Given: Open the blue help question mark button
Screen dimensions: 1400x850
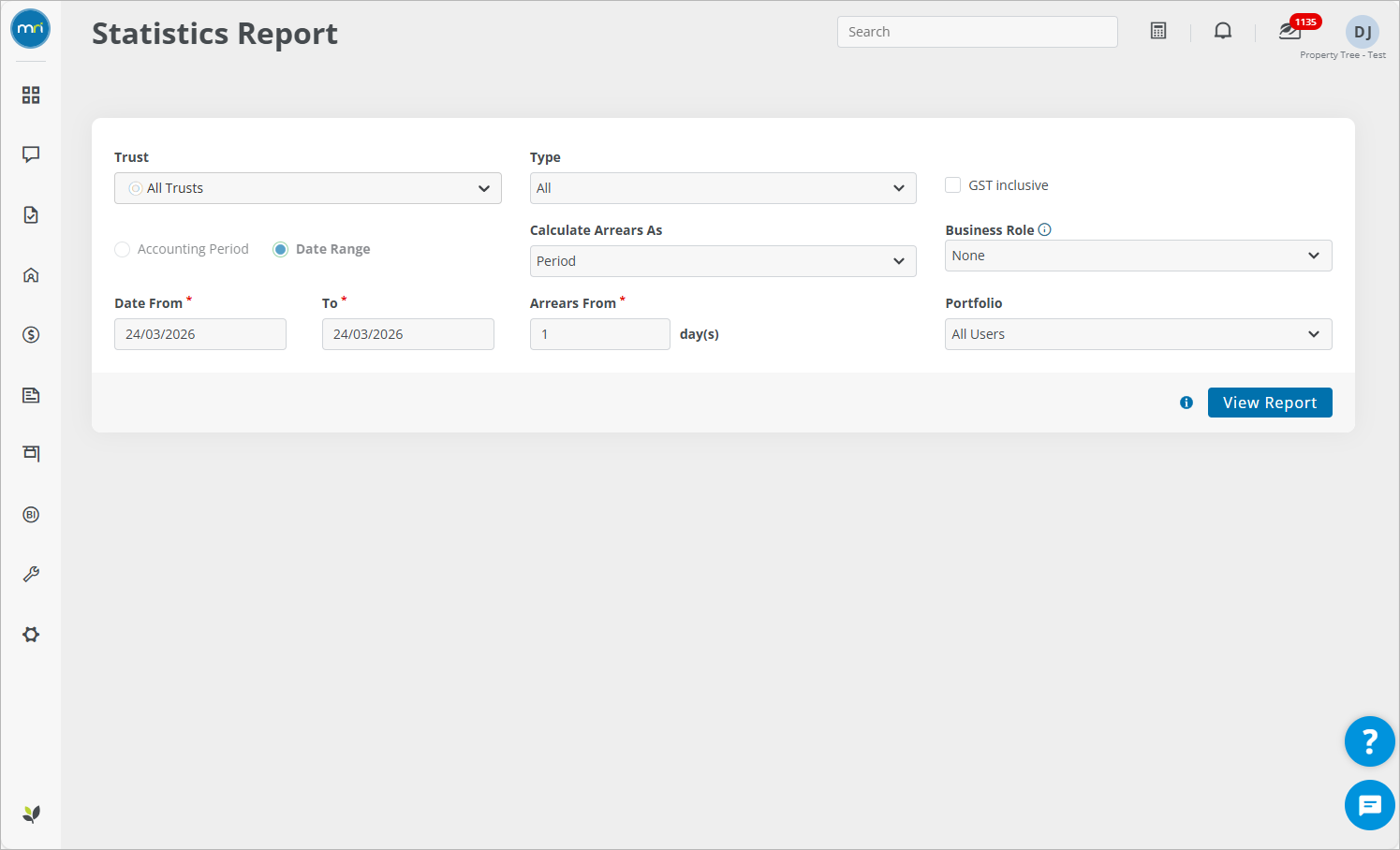Looking at the screenshot, I should 1370,741.
